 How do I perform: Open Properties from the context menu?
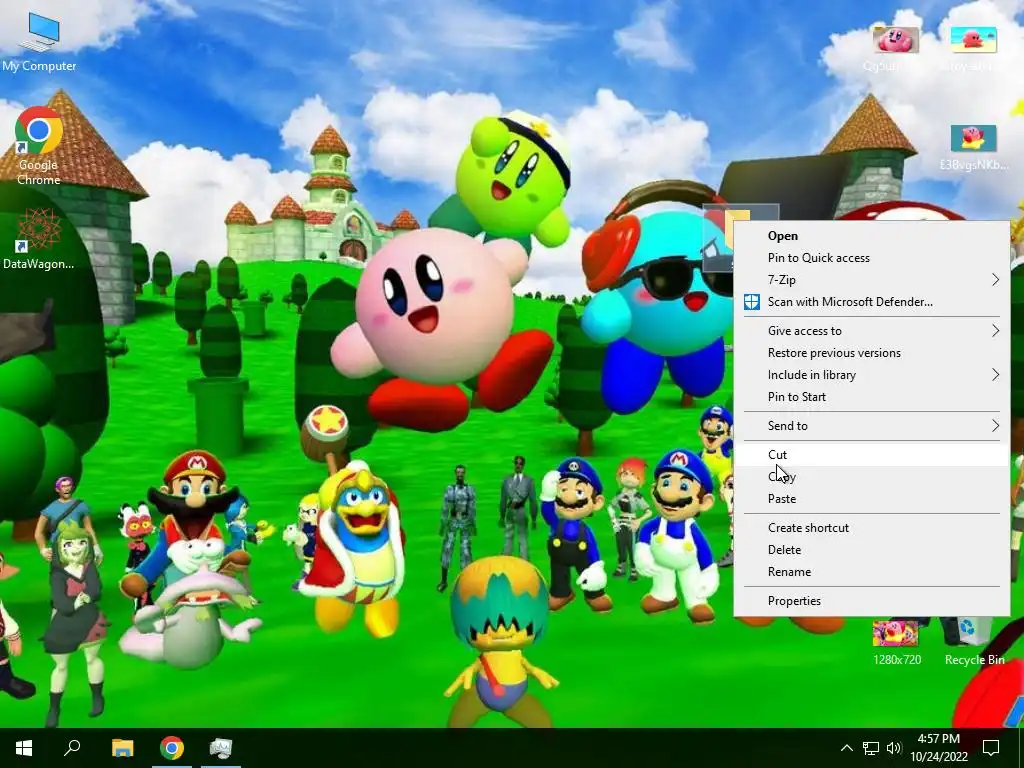[x=872, y=601]
